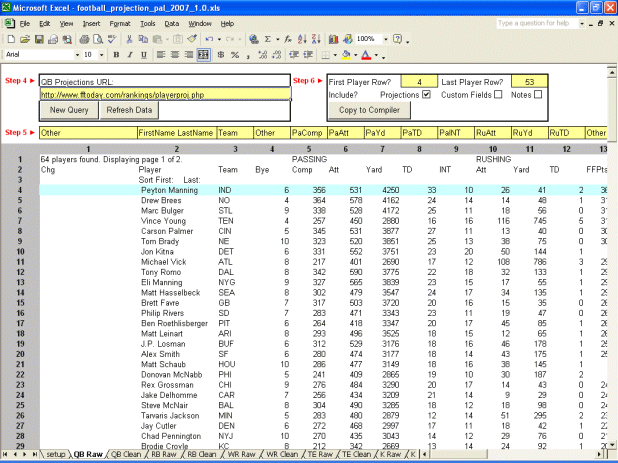Screen dimensions: 618x463
Task: Check the Custom Fields checkbox
Action: coord(498,95)
